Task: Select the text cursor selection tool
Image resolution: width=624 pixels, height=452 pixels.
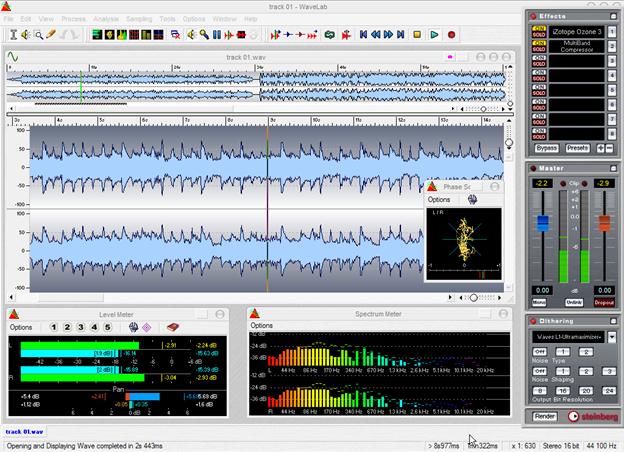Action: click(14, 34)
